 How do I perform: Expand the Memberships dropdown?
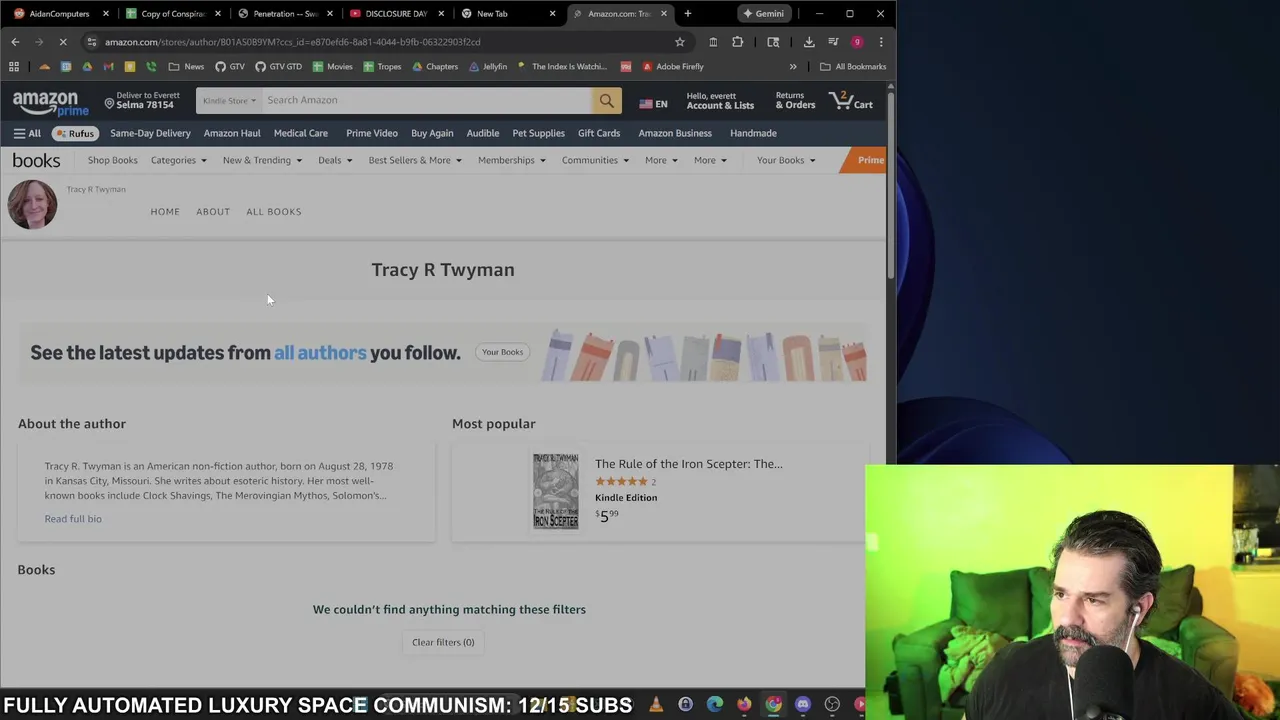pyautogui.click(x=512, y=160)
